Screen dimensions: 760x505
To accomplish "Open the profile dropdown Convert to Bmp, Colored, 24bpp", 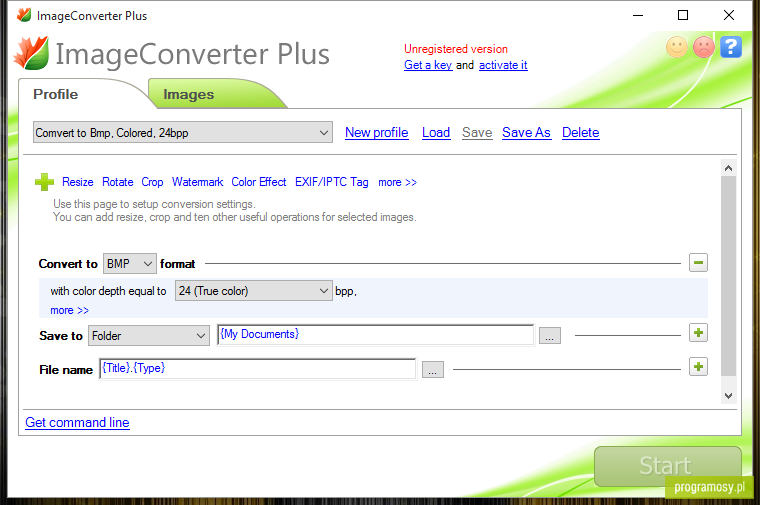I will point(183,132).
